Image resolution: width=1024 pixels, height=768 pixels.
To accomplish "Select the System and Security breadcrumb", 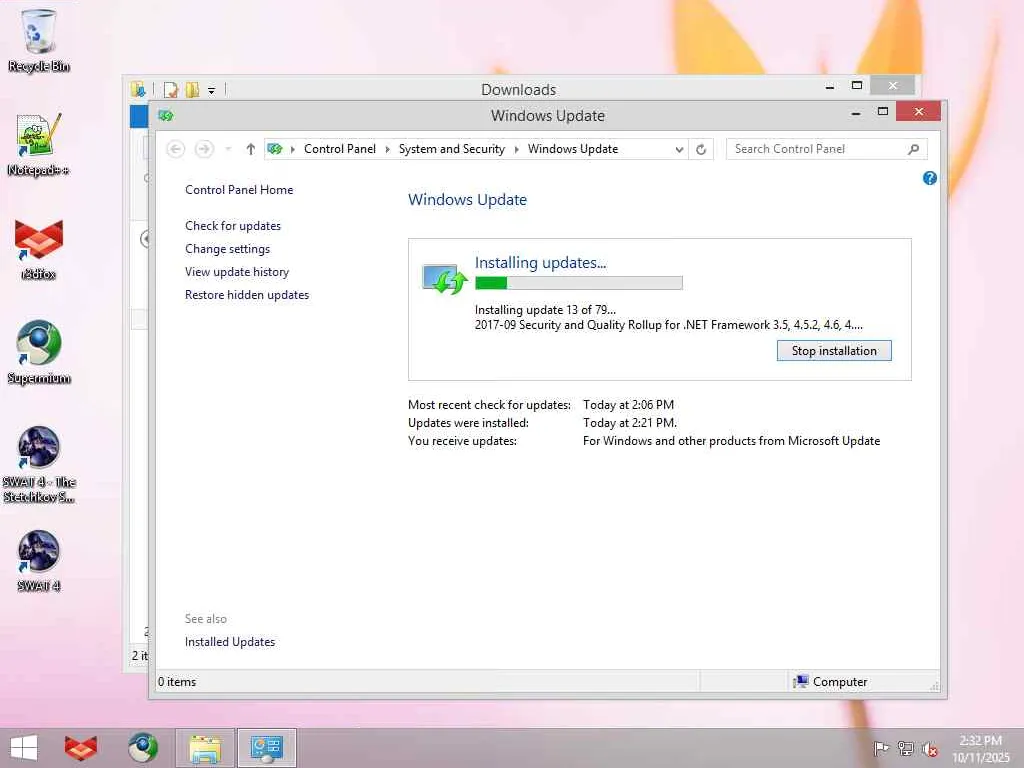I will click(452, 149).
